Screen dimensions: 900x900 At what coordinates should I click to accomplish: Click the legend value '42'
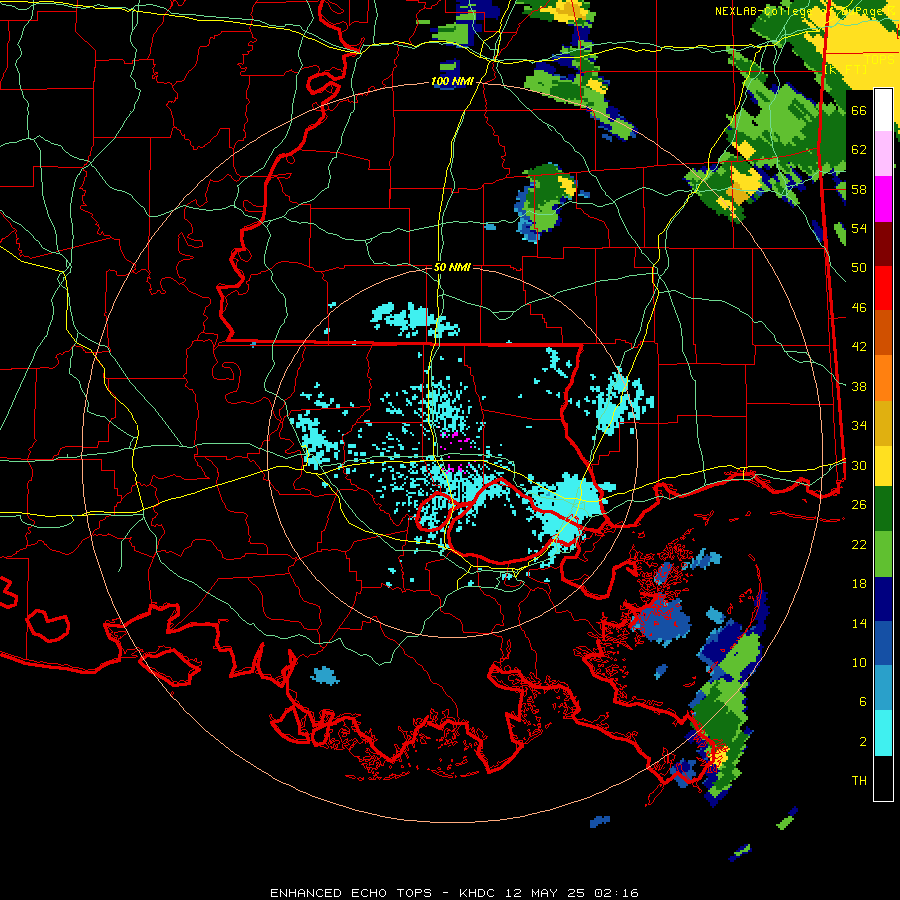click(859, 347)
